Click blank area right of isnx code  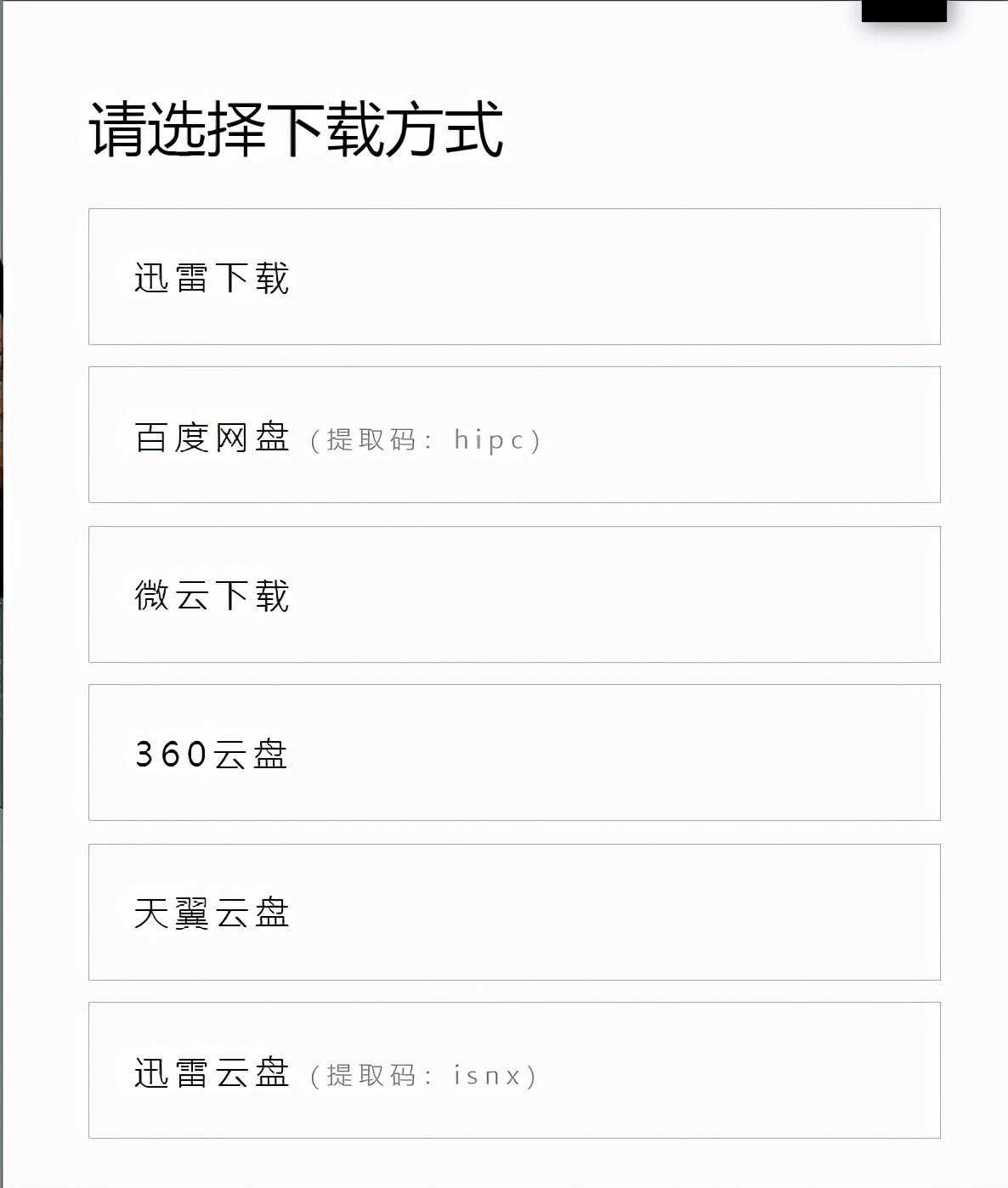(x=731, y=1075)
